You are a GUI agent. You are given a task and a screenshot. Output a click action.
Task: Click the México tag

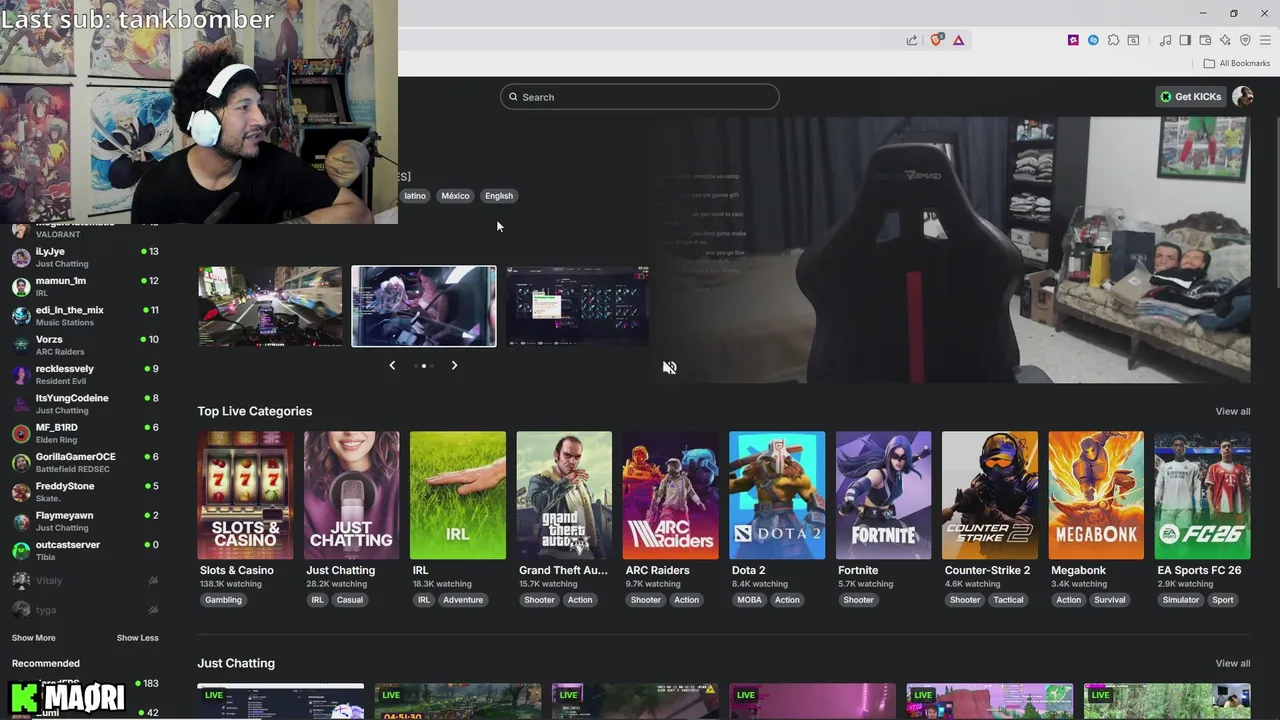tap(455, 196)
